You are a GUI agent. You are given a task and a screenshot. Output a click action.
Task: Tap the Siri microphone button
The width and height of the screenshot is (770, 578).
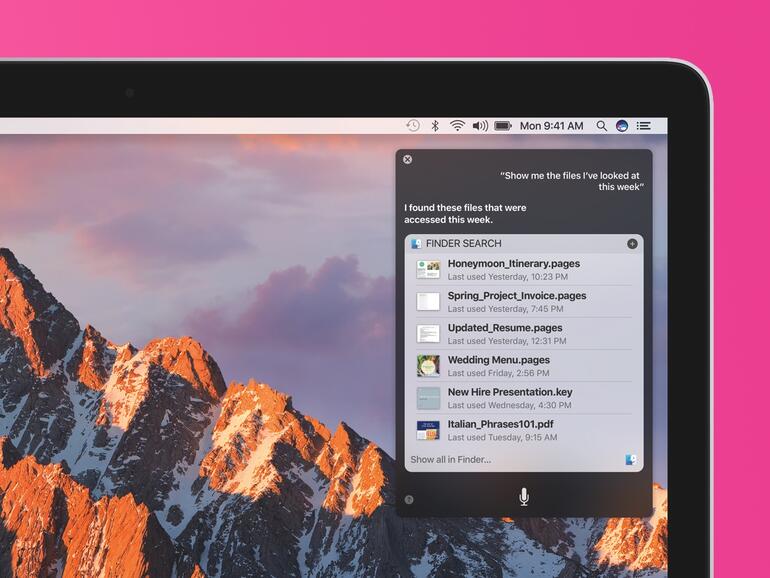pyautogui.click(x=524, y=497)
